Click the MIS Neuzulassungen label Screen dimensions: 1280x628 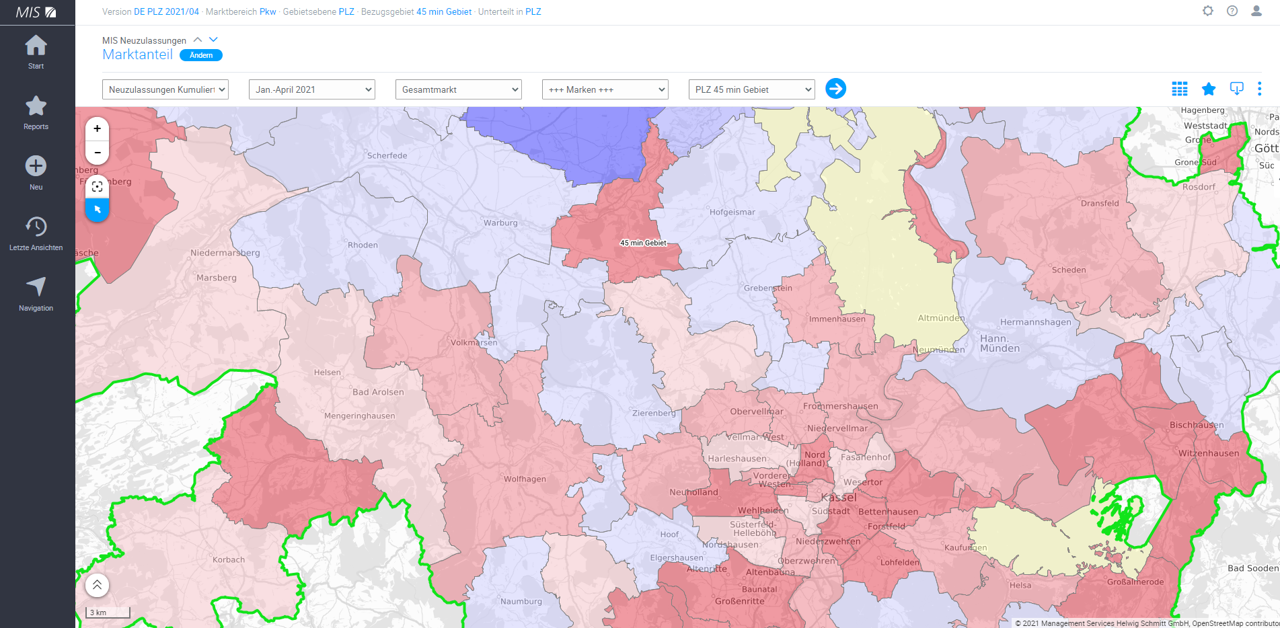click(144, 41)
